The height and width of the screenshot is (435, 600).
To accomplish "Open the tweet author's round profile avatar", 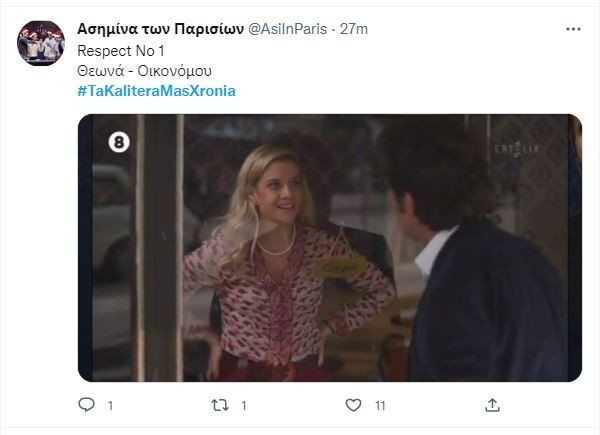I will pos(41,43).
